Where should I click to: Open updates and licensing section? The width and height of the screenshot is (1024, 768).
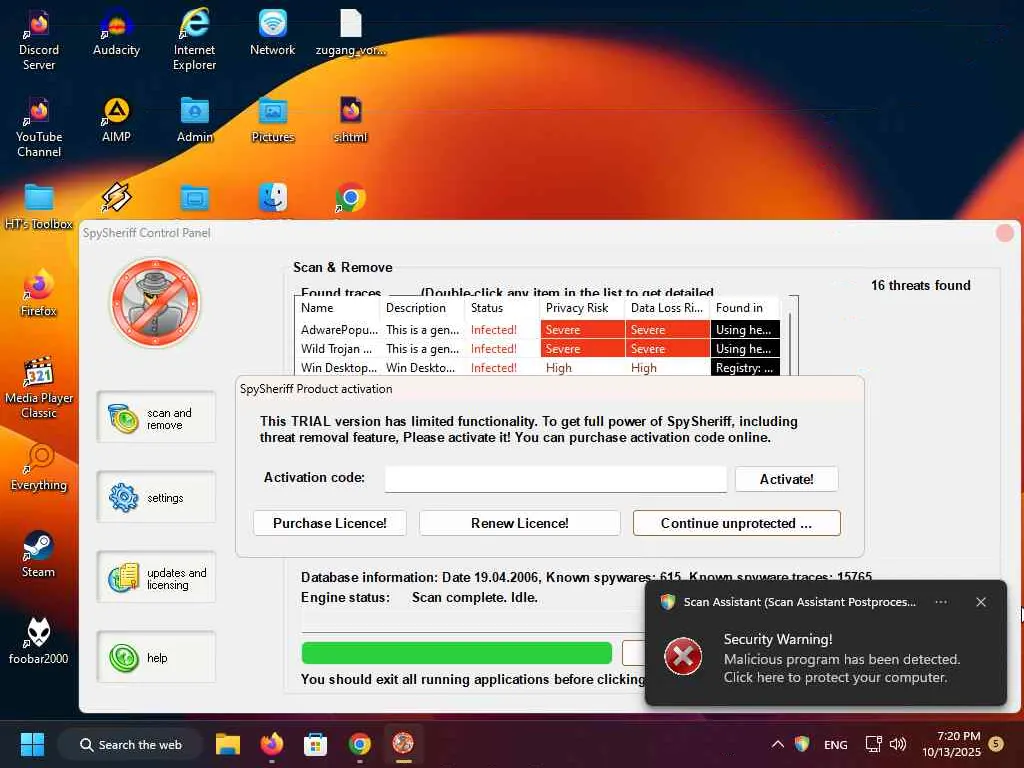[156, 577]
